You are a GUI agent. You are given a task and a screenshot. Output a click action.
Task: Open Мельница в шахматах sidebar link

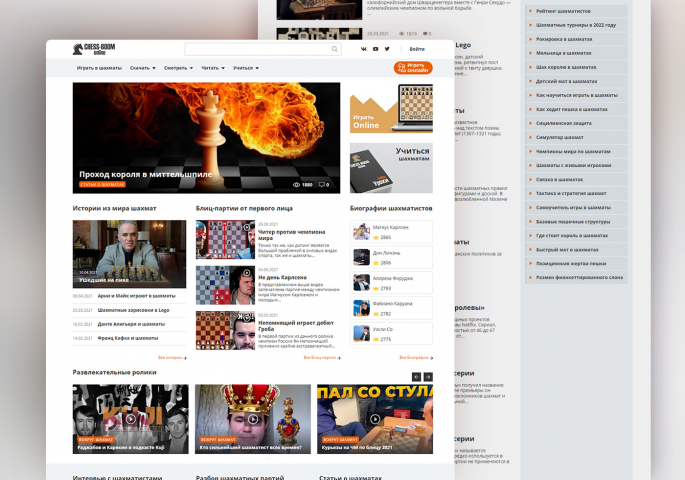[x=577, y=53]
